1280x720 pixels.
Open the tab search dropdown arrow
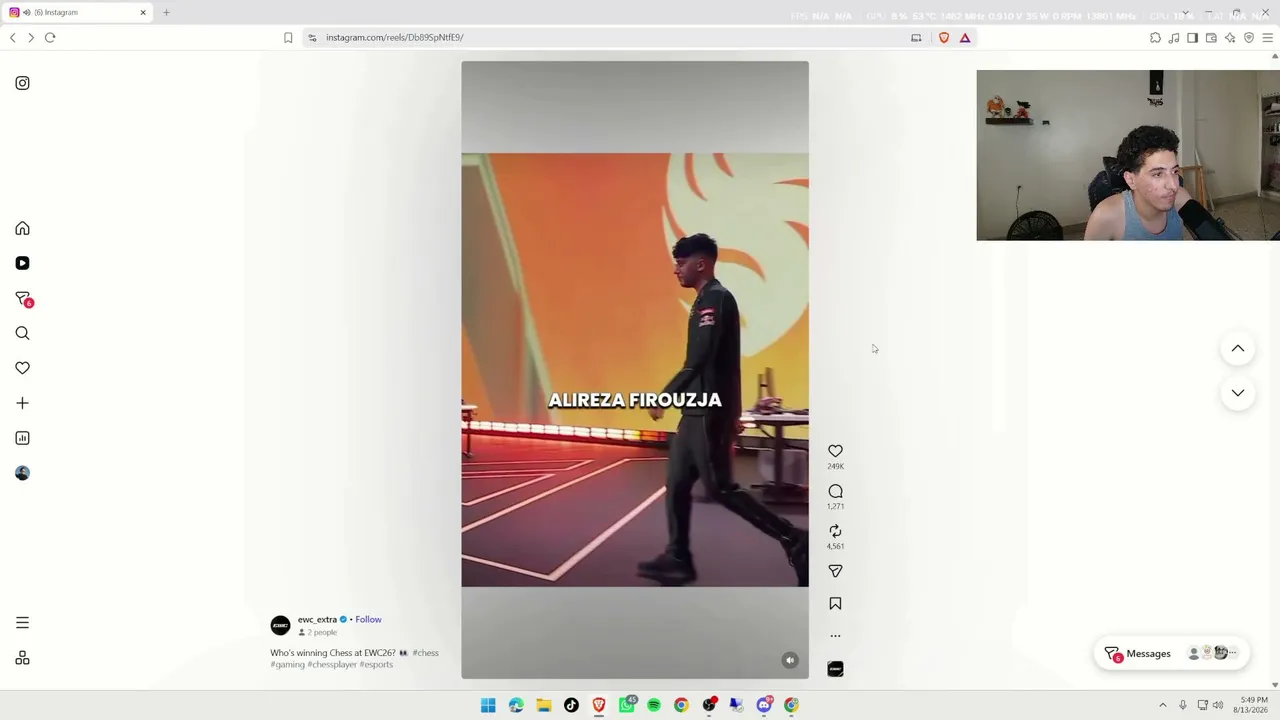1185,13
